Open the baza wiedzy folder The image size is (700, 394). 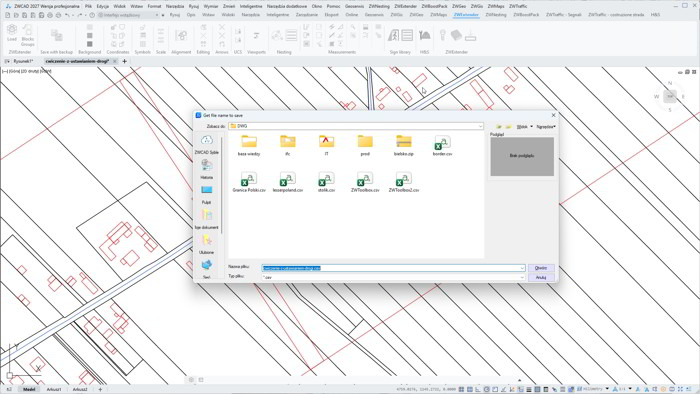[249, 145]
